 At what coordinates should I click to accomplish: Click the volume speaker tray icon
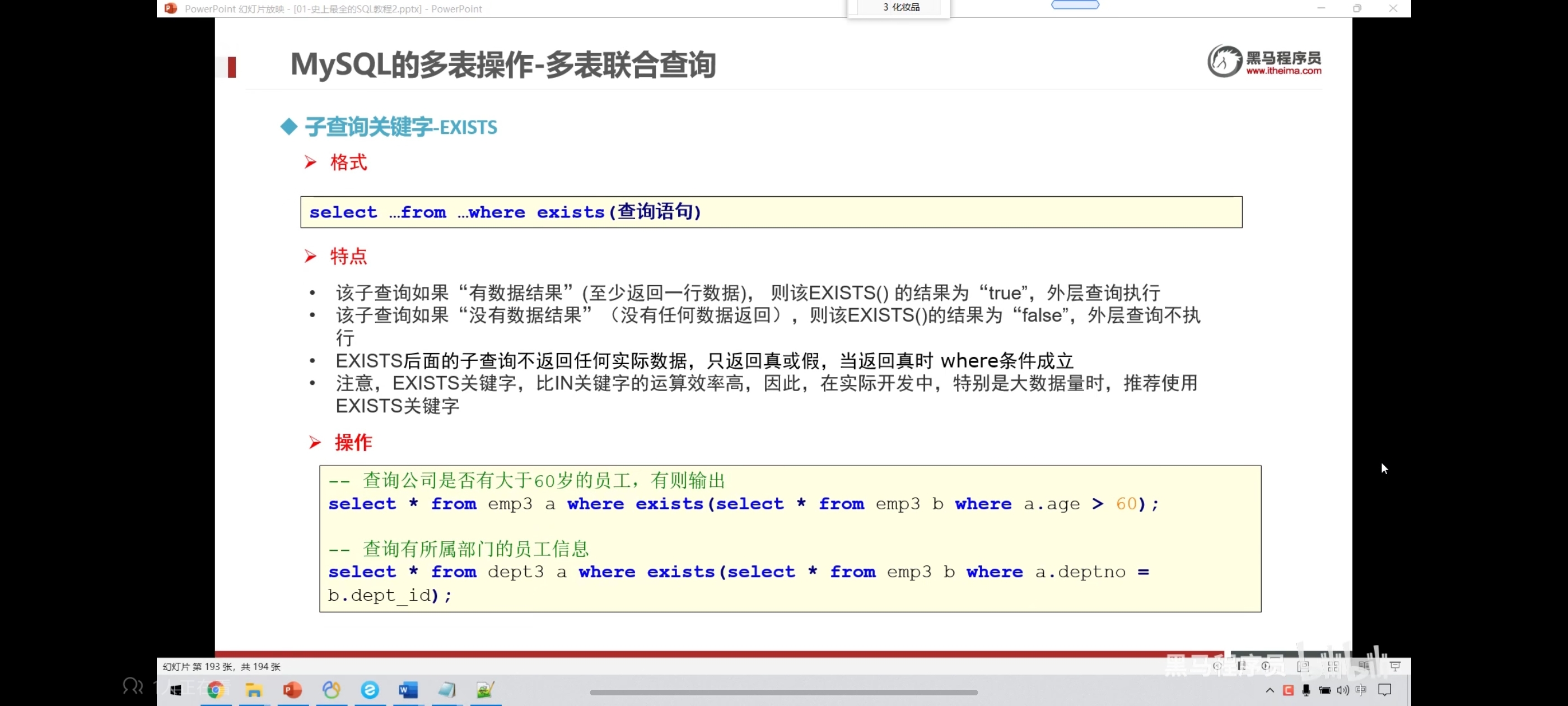[x=1343, y=690]
